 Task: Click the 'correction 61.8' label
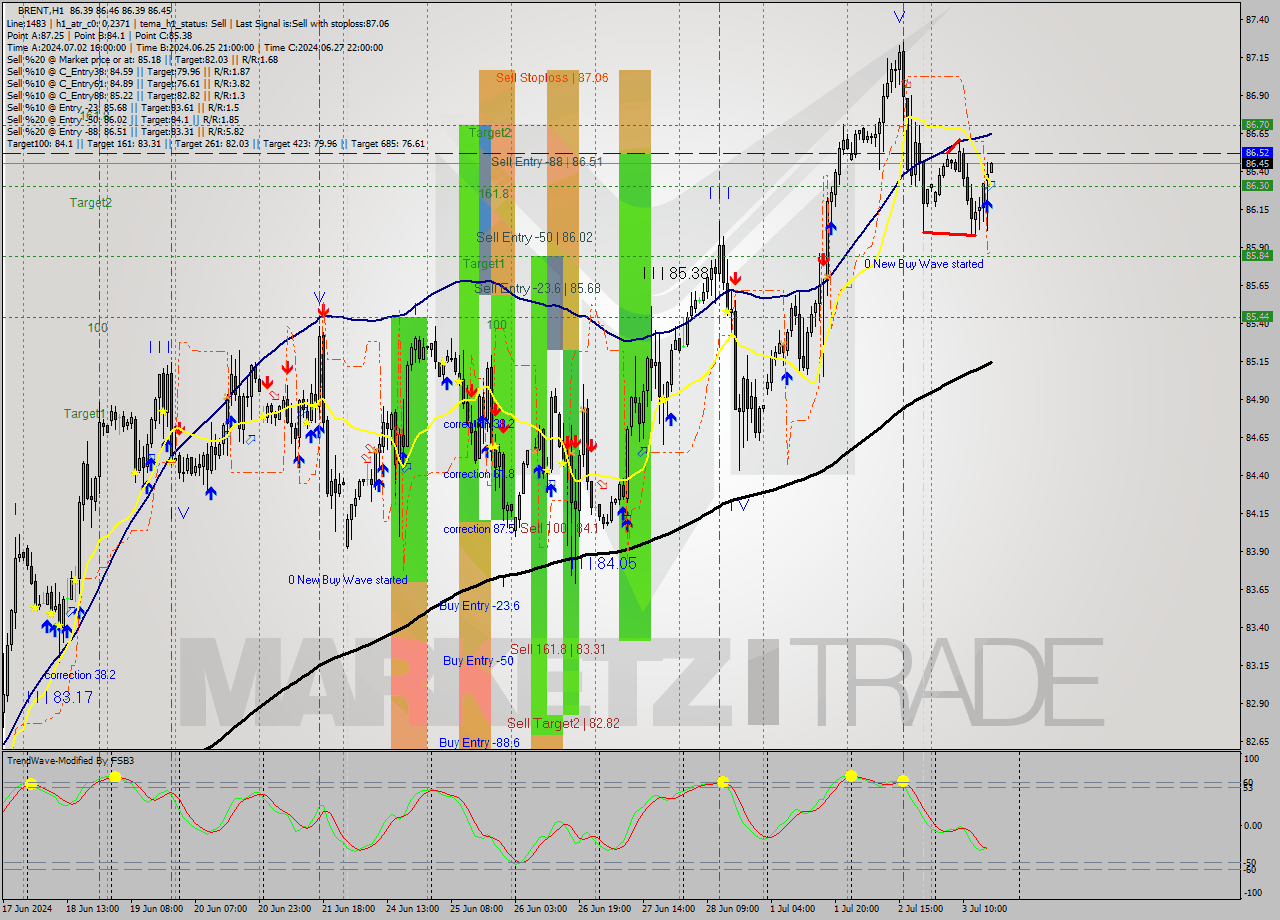coord(479,474)
